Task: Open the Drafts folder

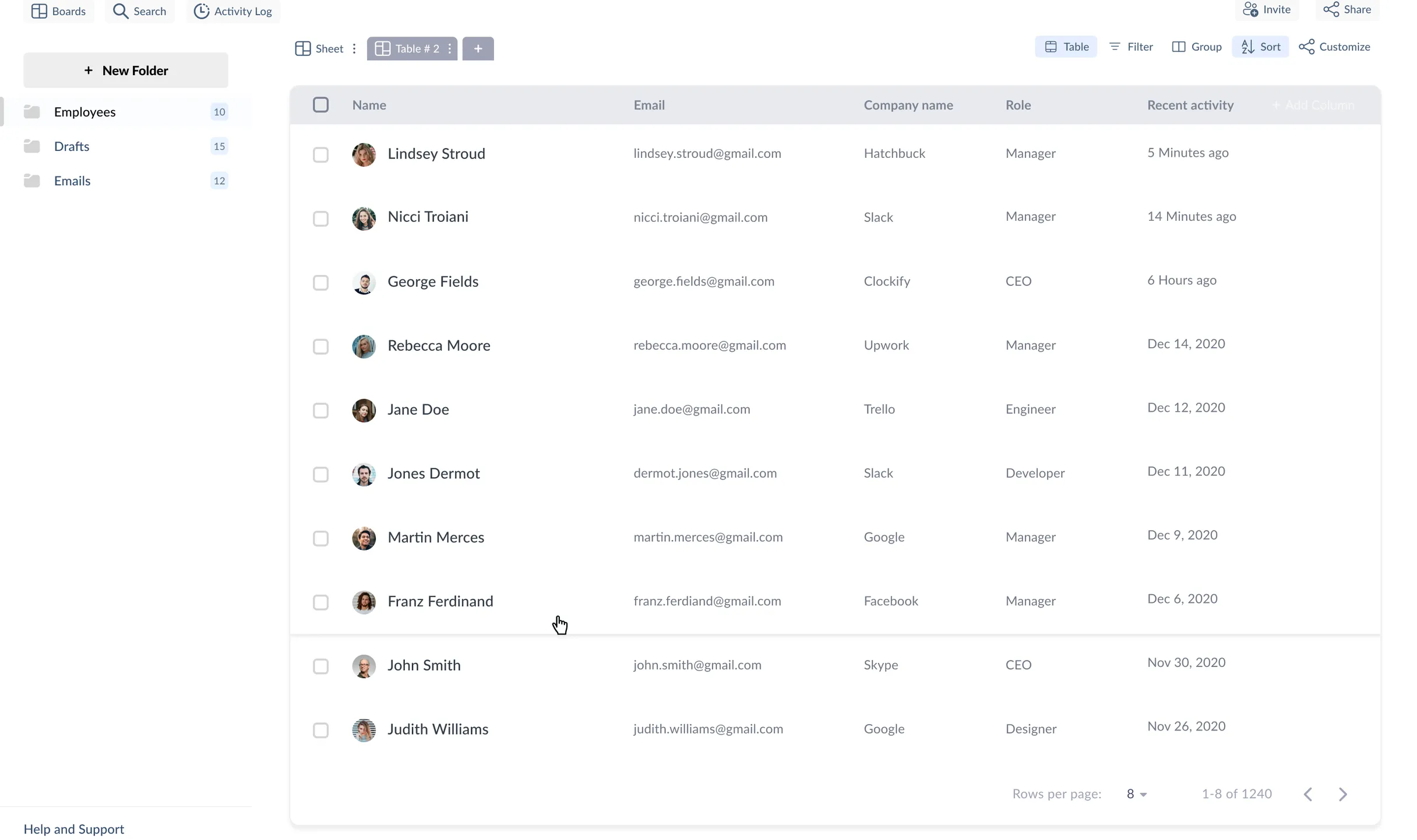Action: click(72, 146)
